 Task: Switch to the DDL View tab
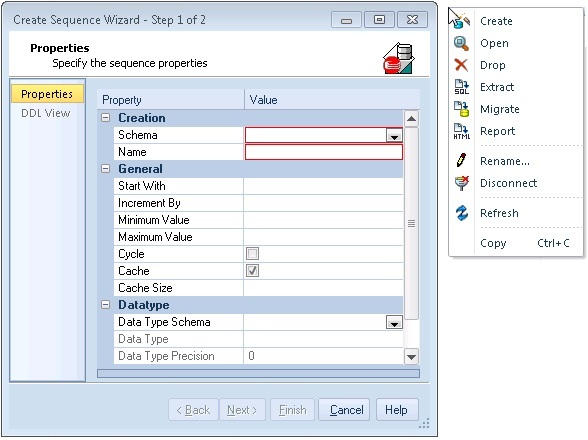(46, 113)
